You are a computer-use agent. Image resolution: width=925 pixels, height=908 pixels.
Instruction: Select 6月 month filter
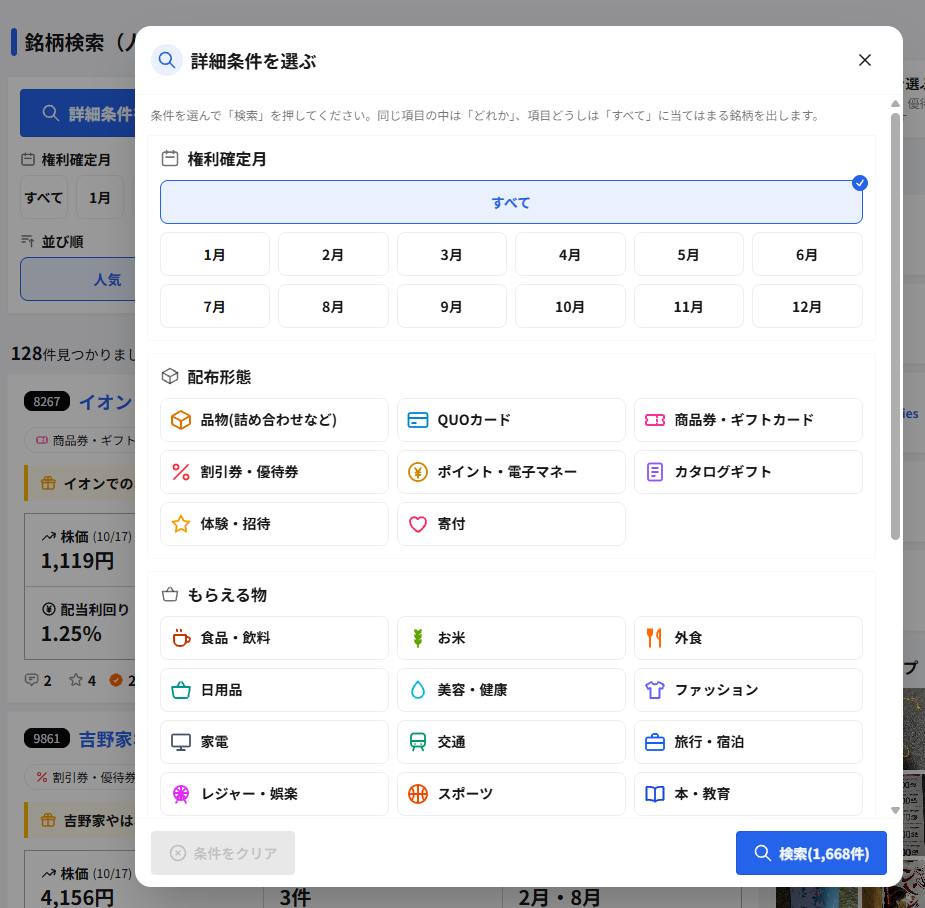807,254
